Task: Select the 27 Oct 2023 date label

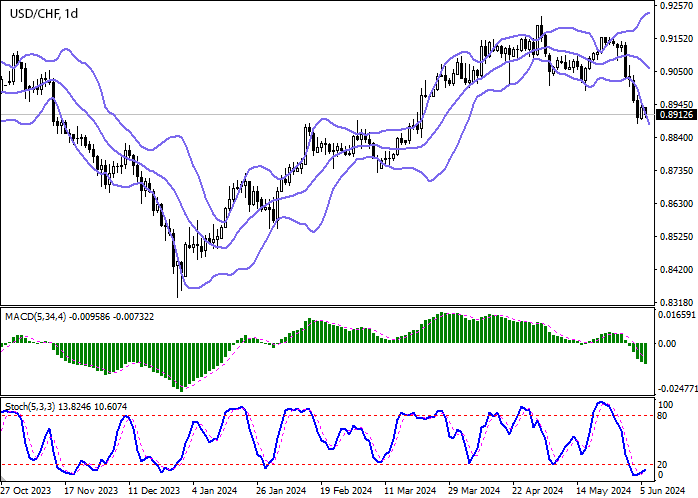Action: 27,491
